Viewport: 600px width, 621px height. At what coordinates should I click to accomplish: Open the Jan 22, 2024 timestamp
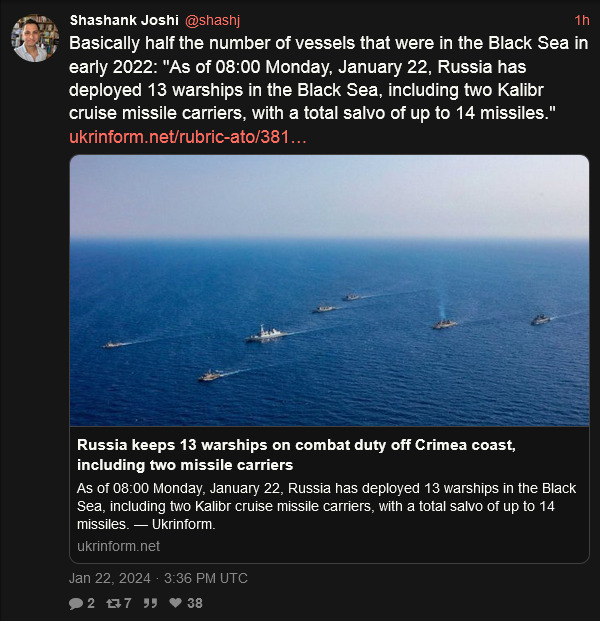tap(110, 578)
